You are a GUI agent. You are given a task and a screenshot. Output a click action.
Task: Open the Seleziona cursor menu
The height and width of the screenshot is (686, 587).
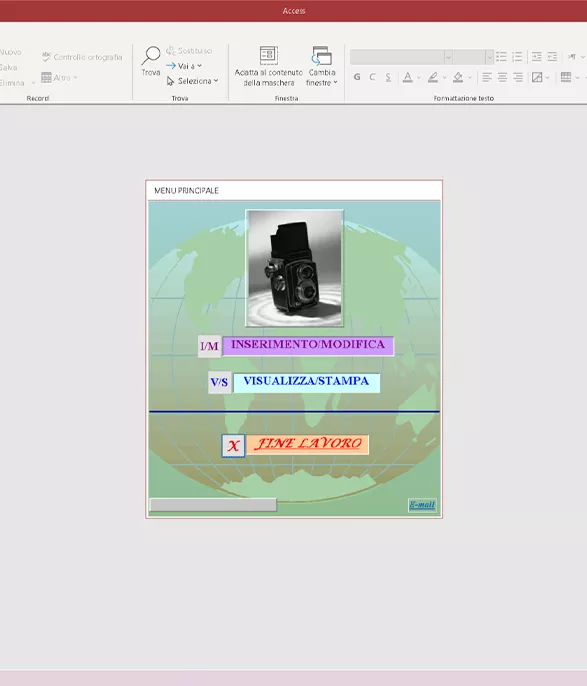tap(192, 81)
